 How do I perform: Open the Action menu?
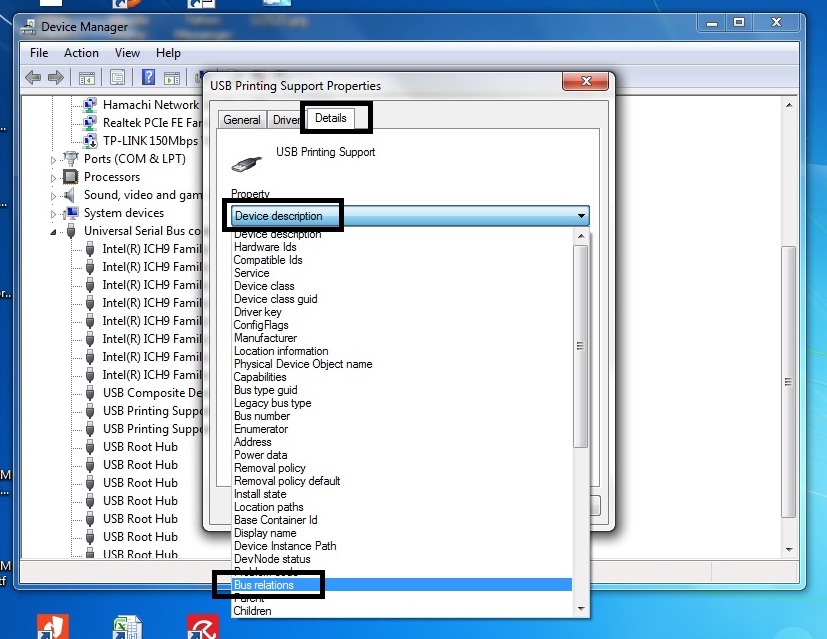coord(81,53)
